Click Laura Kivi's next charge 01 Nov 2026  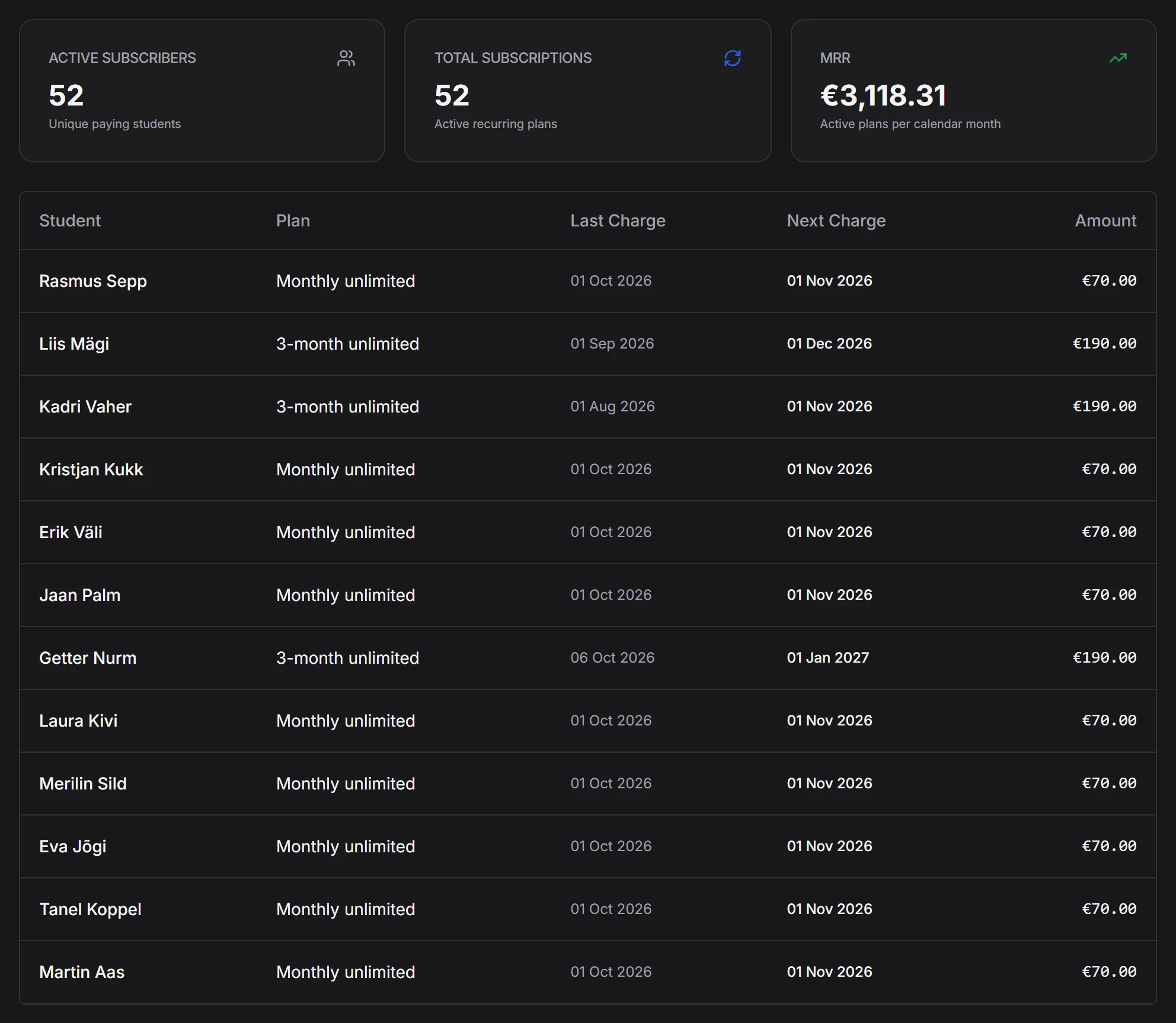tap(829, 721)
